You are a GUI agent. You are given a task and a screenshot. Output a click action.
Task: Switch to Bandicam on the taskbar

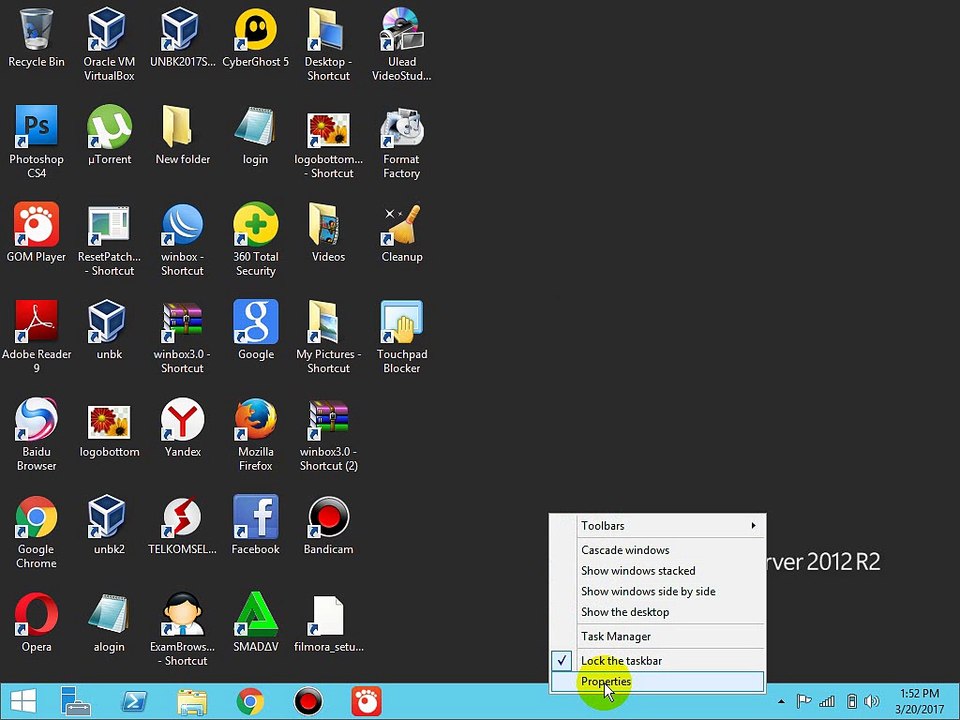(308, 702)
